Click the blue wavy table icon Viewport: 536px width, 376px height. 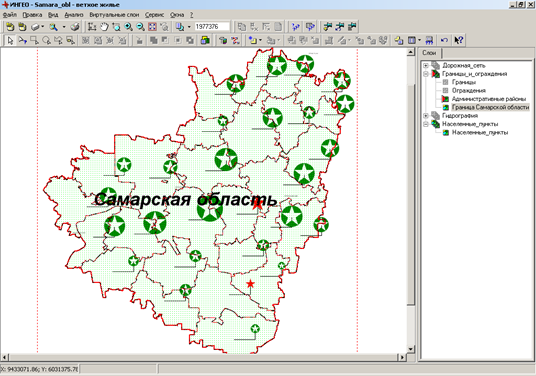pyautogui.click(x=429, y=40)
